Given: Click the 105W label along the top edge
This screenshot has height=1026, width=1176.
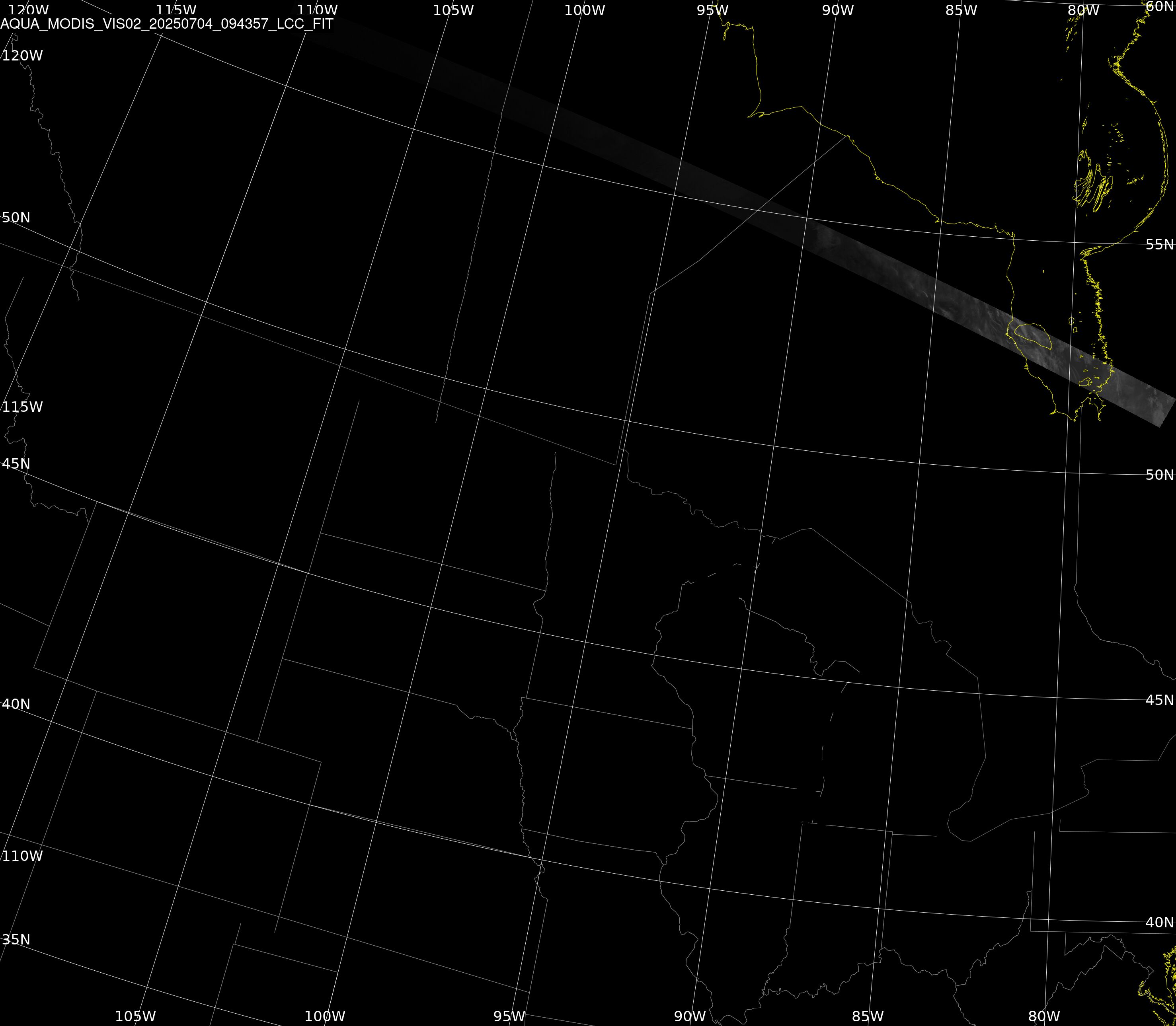Looking at the screenshot, I should (454, 10).
